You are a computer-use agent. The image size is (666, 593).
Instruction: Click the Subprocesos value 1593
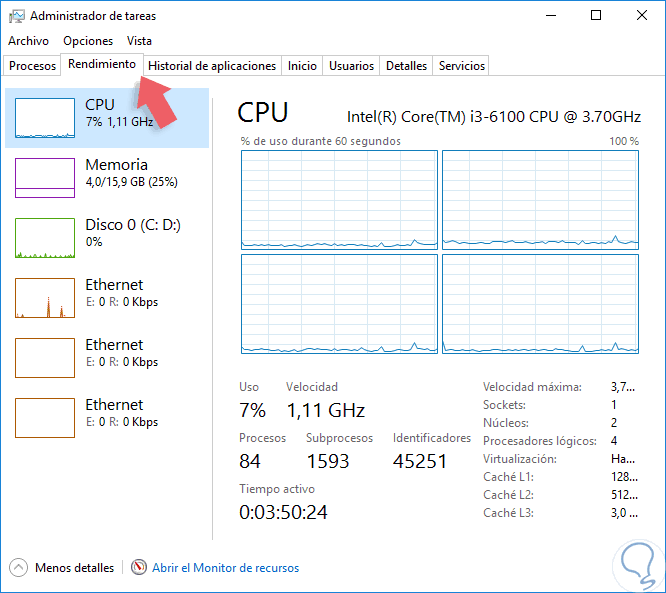(328, 461)
